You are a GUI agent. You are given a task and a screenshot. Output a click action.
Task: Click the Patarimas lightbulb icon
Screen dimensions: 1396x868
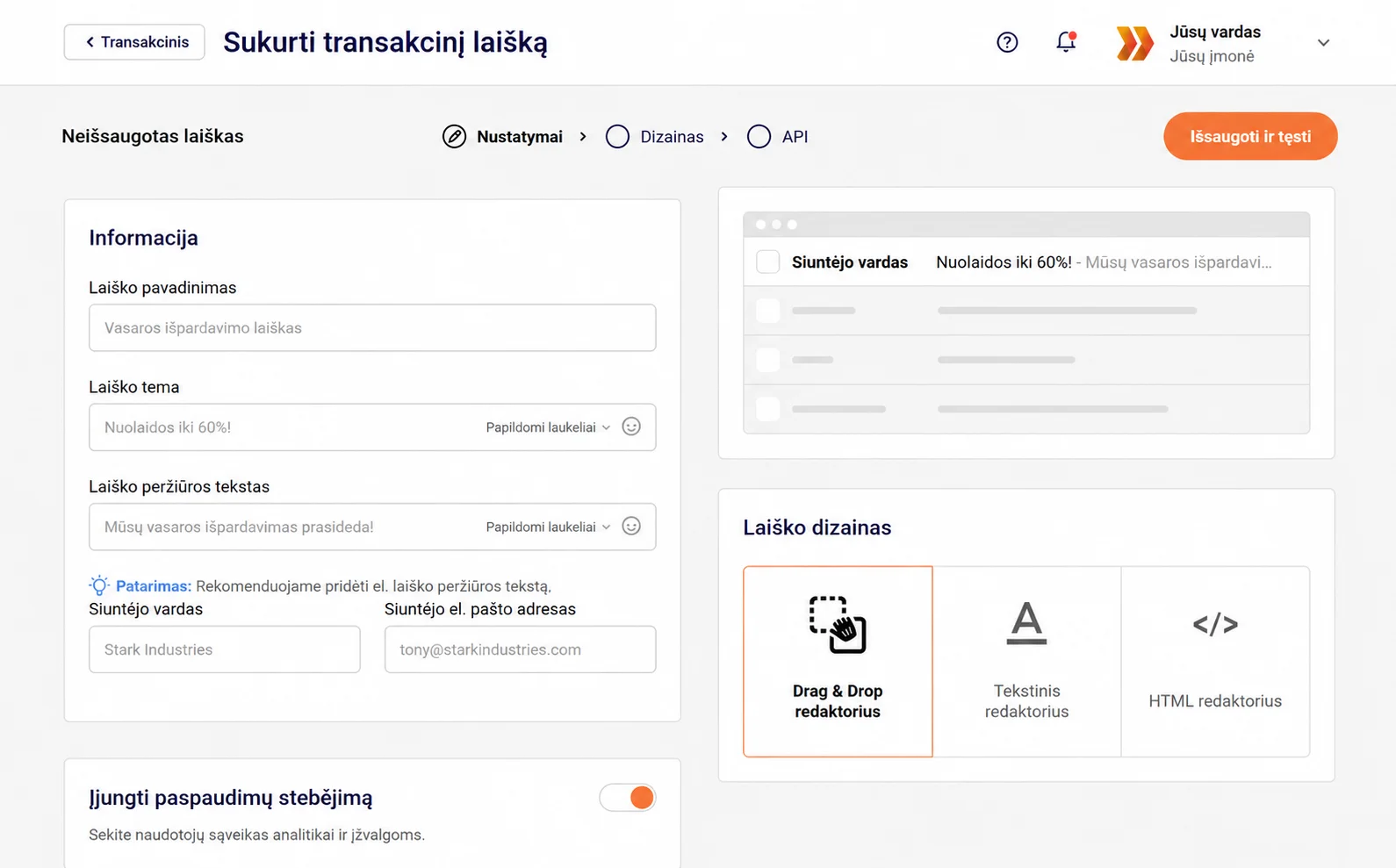[x=99, y=585]
